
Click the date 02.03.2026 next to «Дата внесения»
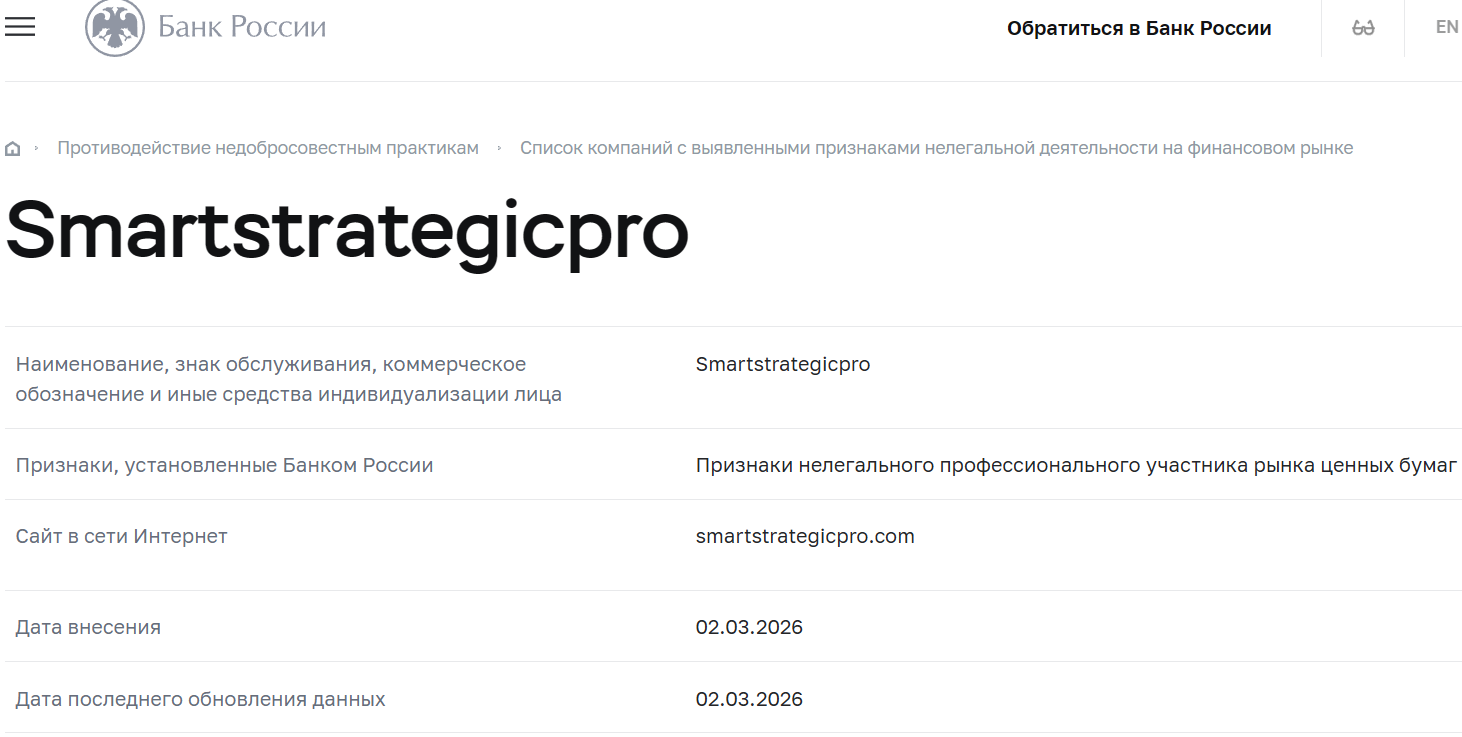coord(750,627)
